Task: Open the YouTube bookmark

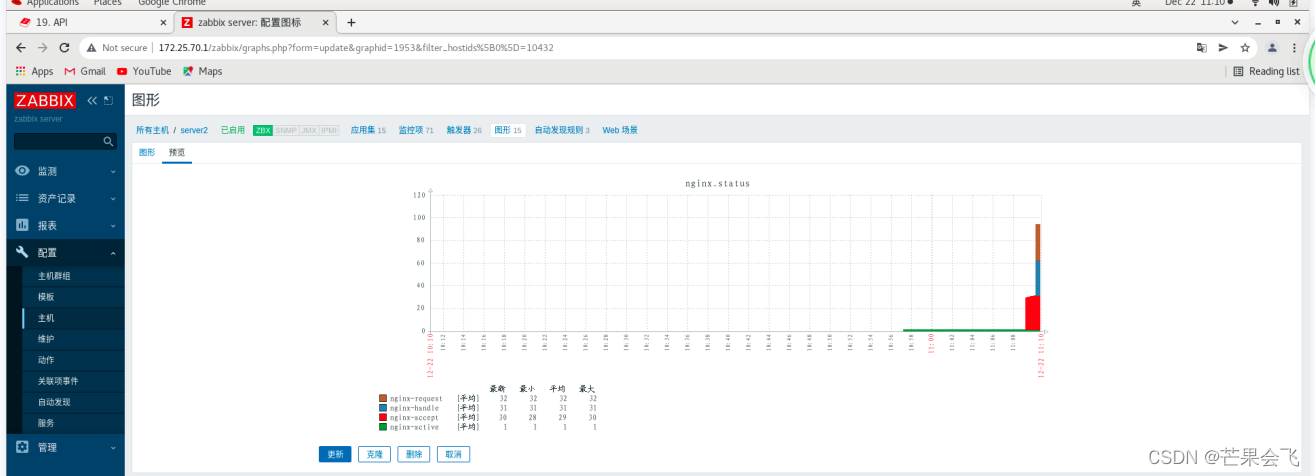Action: pos(144,71)
